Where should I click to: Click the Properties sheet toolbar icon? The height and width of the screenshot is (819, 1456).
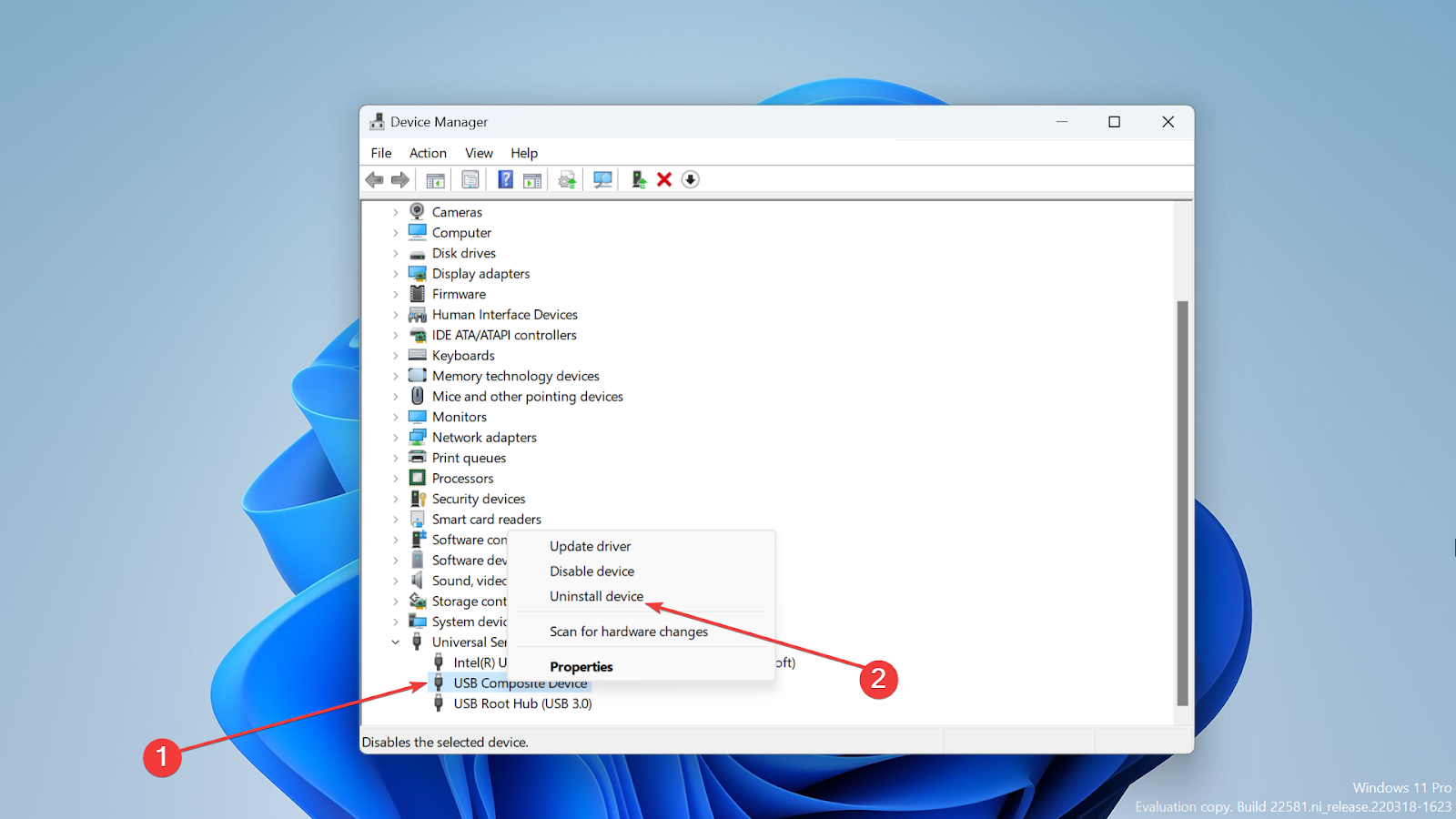tap(470, 180)
